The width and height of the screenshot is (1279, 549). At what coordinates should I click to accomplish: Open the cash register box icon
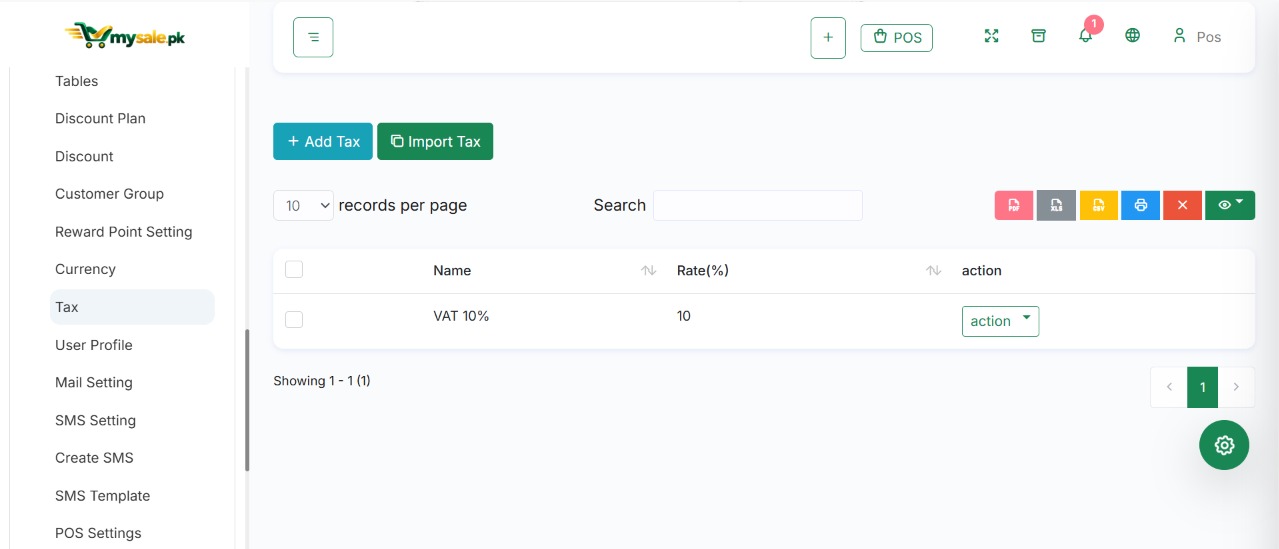(x=1038, y=36)
